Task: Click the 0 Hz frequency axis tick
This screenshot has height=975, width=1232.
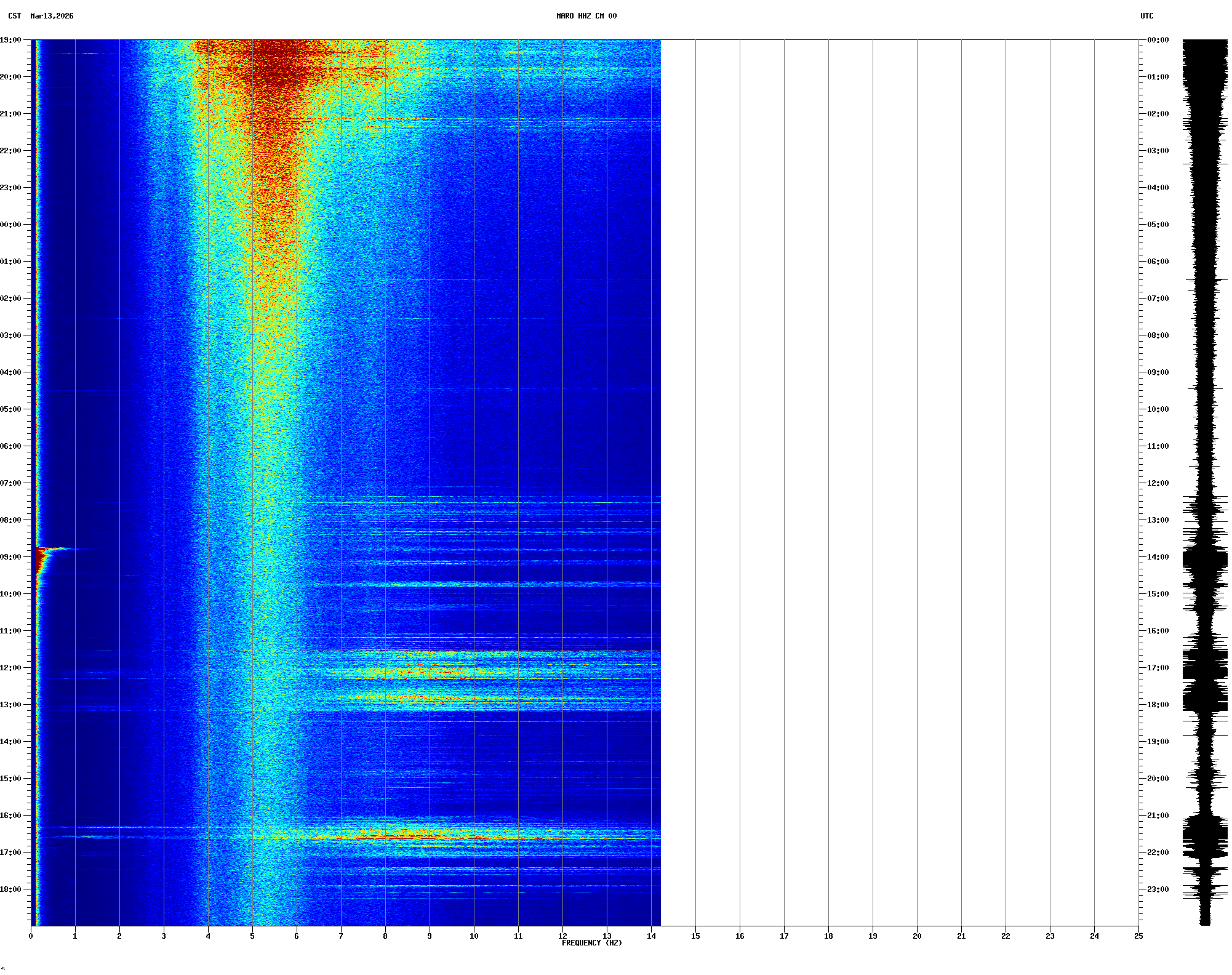Action: 31,936
